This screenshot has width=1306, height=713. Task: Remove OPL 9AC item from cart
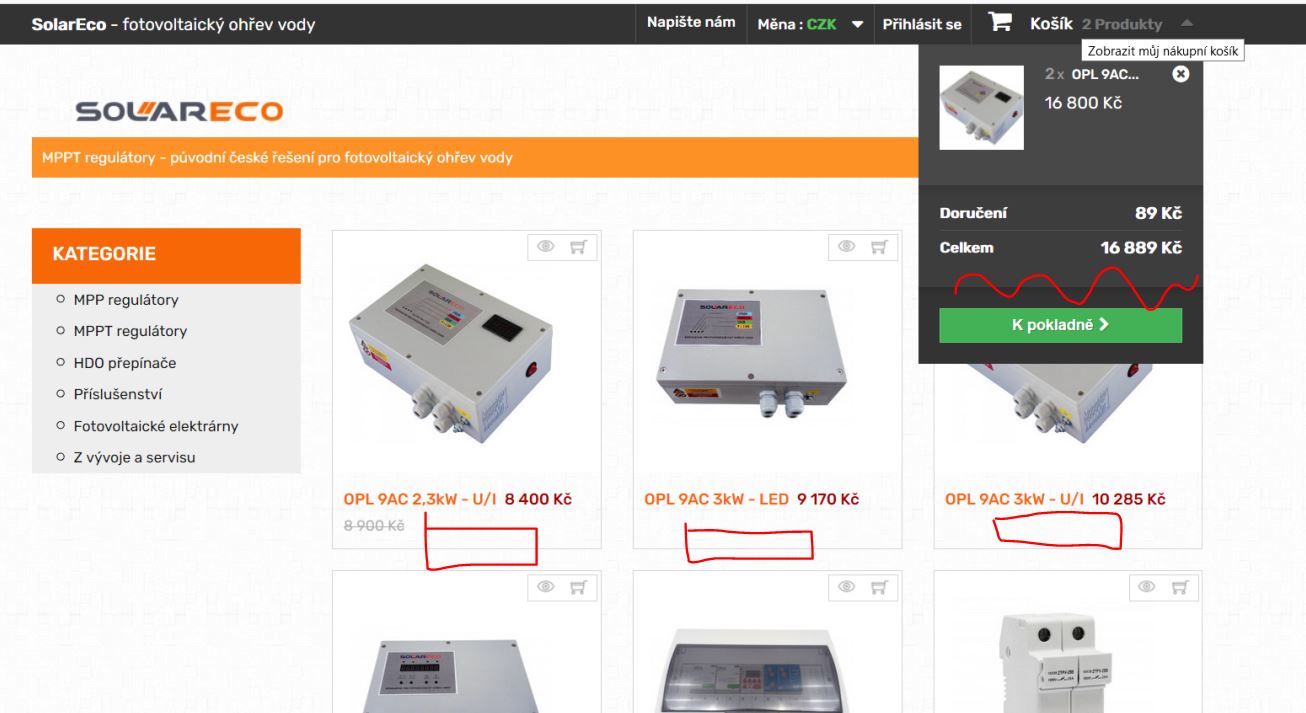tap(1180, 74)
